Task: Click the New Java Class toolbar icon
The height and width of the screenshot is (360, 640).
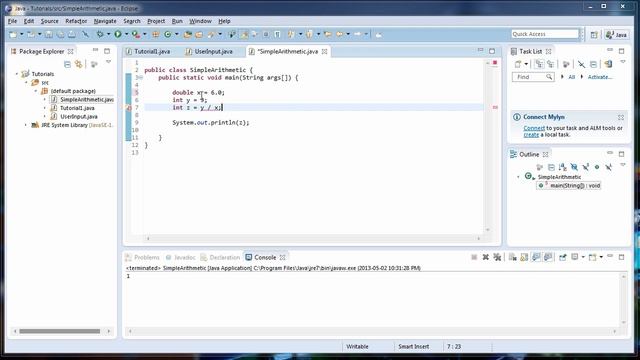Action: point(168,34)
